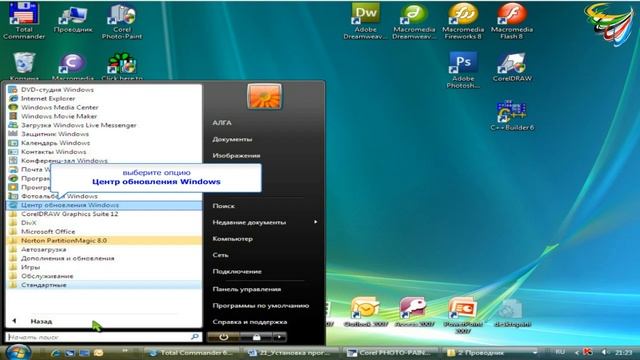Open Фотоальбом Windows entry
This screenshot has height=360, width=640.
[104, 196]
